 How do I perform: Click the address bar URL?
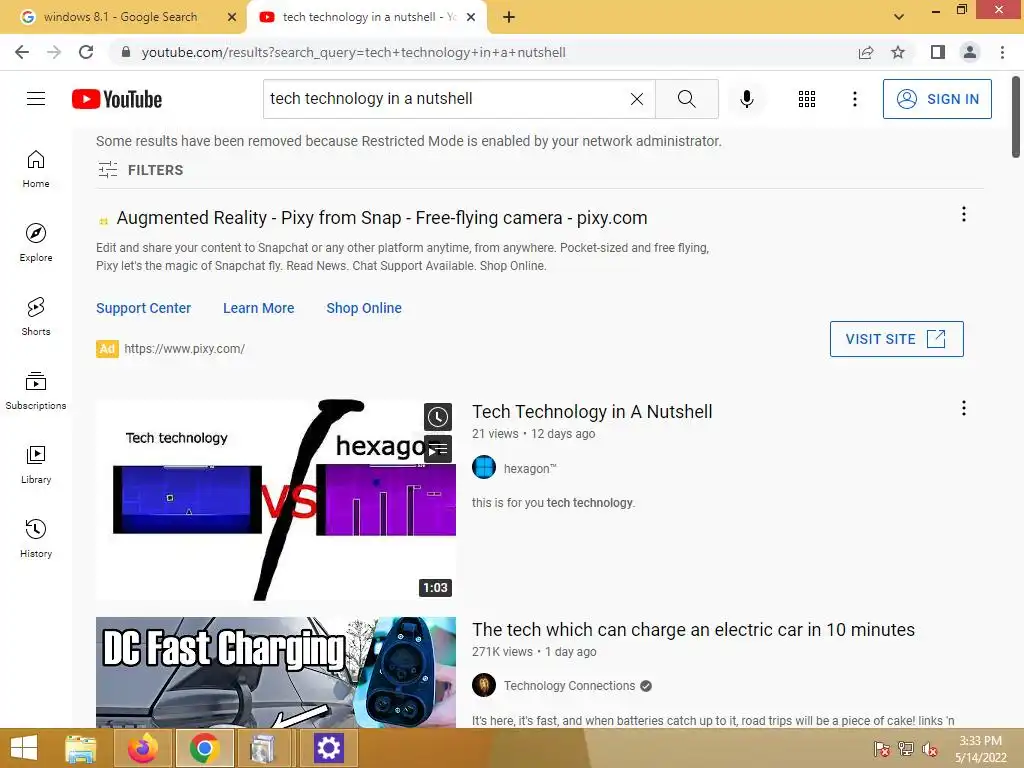[x=353, y=52]
